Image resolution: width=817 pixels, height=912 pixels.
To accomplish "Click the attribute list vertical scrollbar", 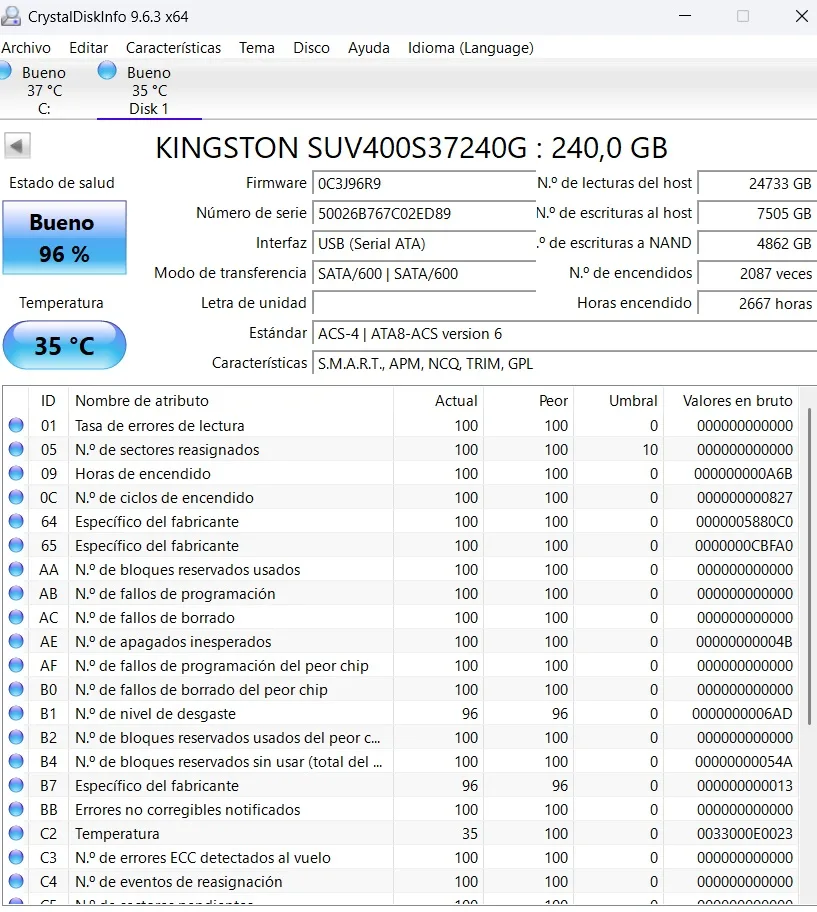I will coord(809,567).
